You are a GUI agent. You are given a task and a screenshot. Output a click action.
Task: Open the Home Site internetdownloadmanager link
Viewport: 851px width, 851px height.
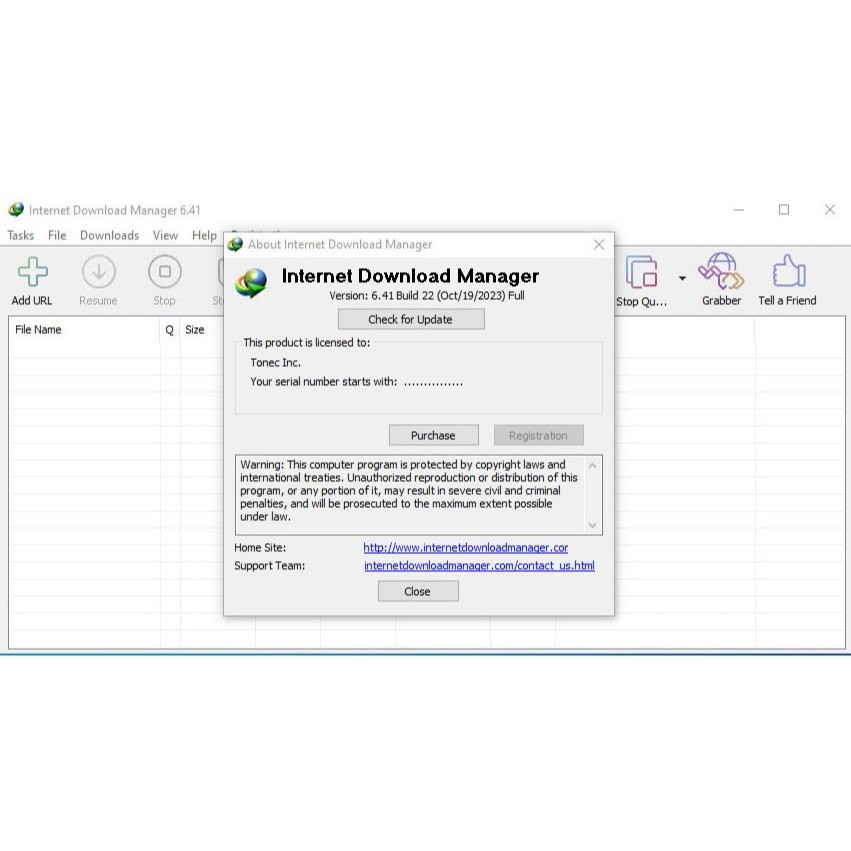(466, 548)
